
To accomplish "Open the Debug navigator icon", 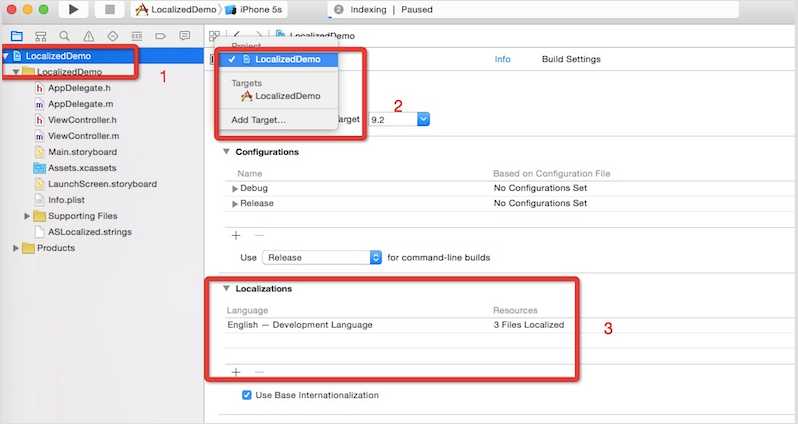I will coord(137,36).
